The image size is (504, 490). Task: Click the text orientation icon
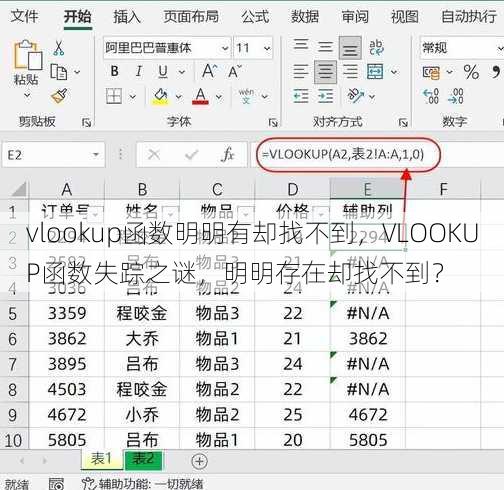355,96
